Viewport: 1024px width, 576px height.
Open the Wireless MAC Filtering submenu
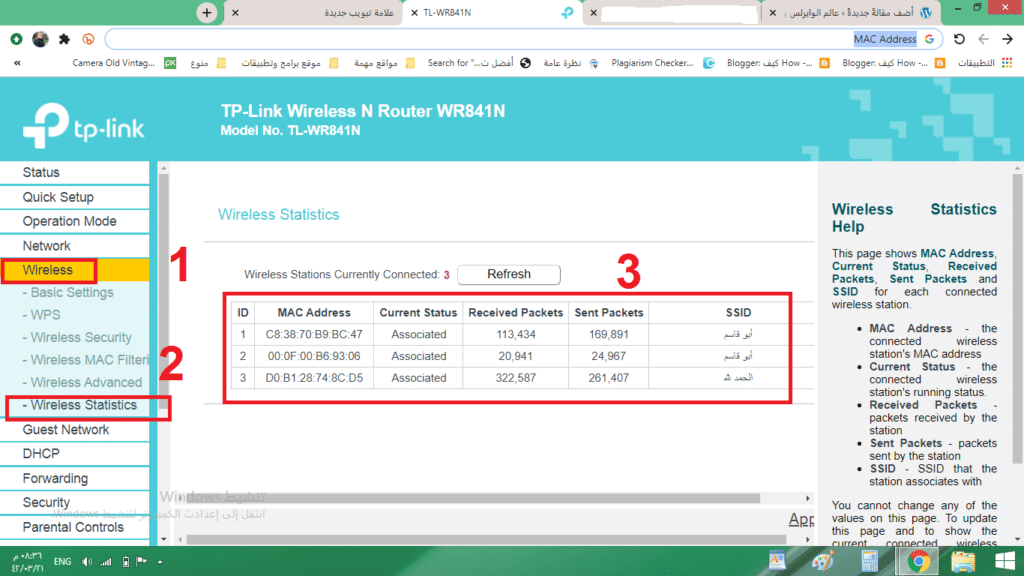coord(86,360)
